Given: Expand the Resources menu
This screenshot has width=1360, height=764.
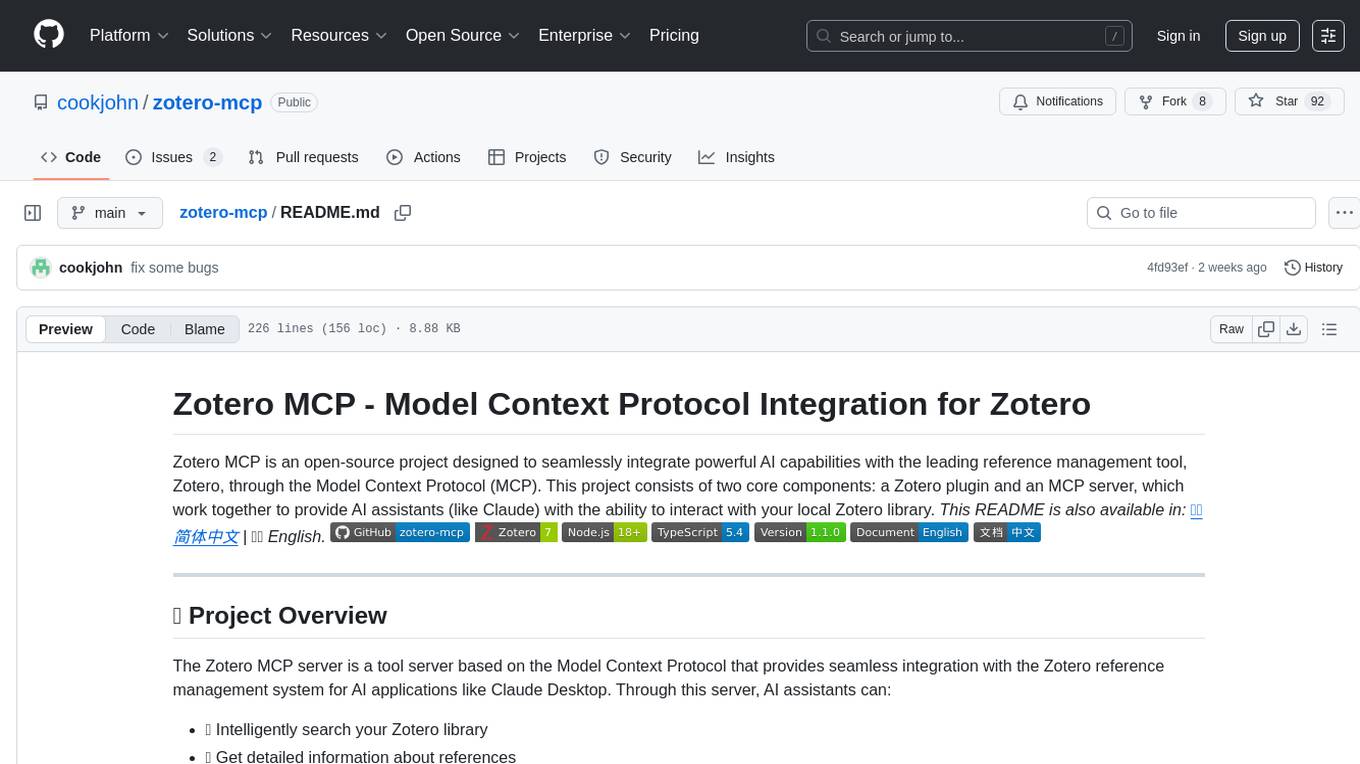Looking at the screenshot, I should pos(339,35).
